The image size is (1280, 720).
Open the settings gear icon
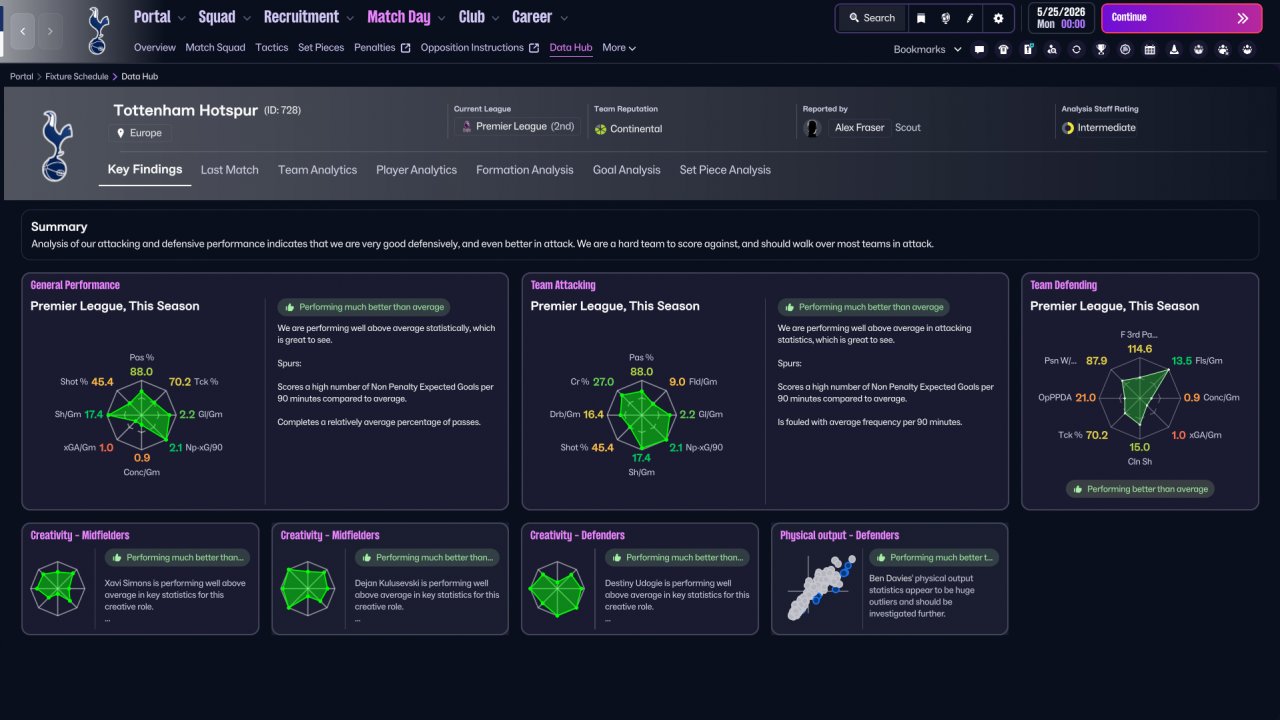coord(998,18)
